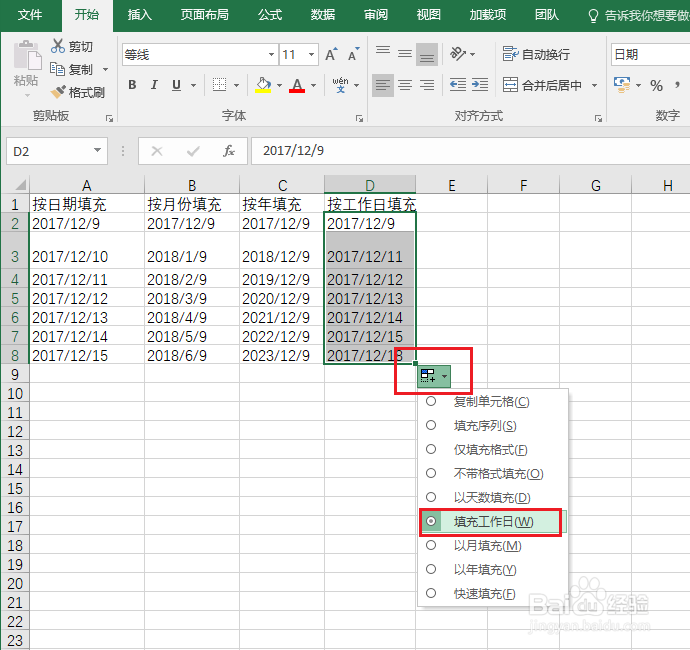Select Fill Years (以年填充) option
The width and height of the screenshot is (690, 650).
point(492,569)
